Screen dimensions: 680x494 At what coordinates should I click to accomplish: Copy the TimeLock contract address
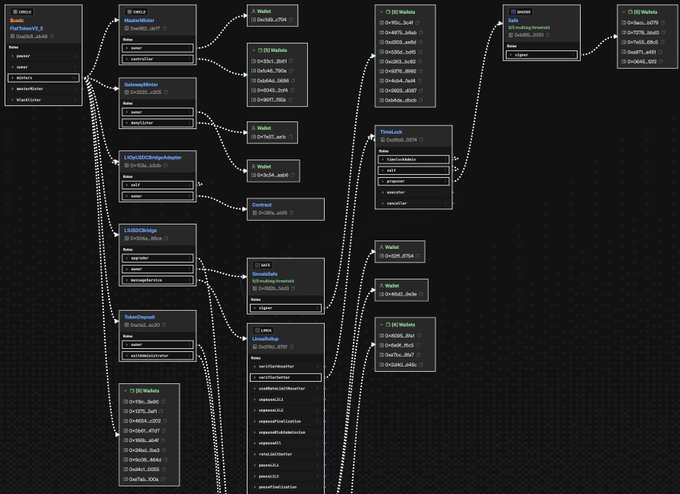(422, 139)
